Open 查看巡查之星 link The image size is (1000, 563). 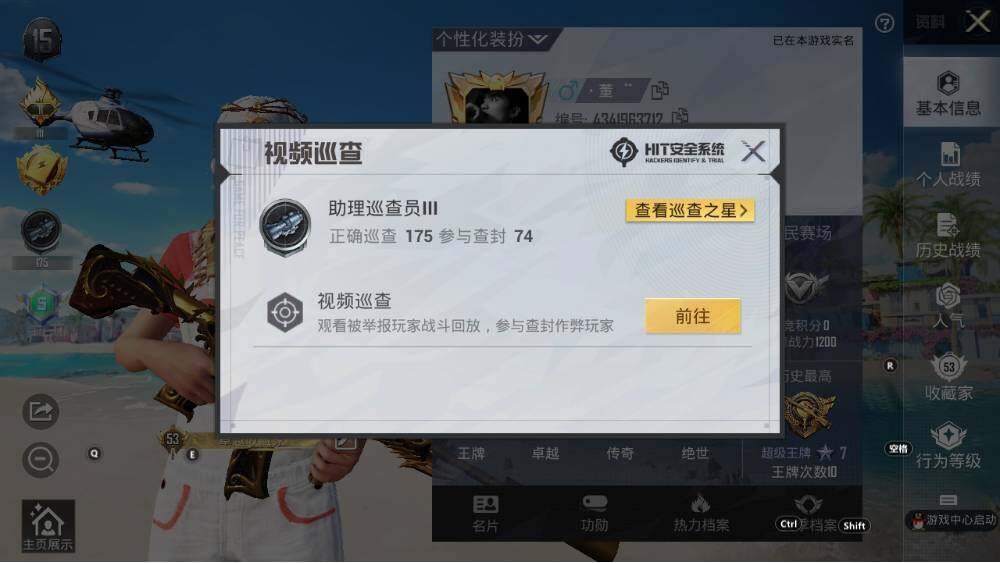pyautogui.click(x=690, y=210)
